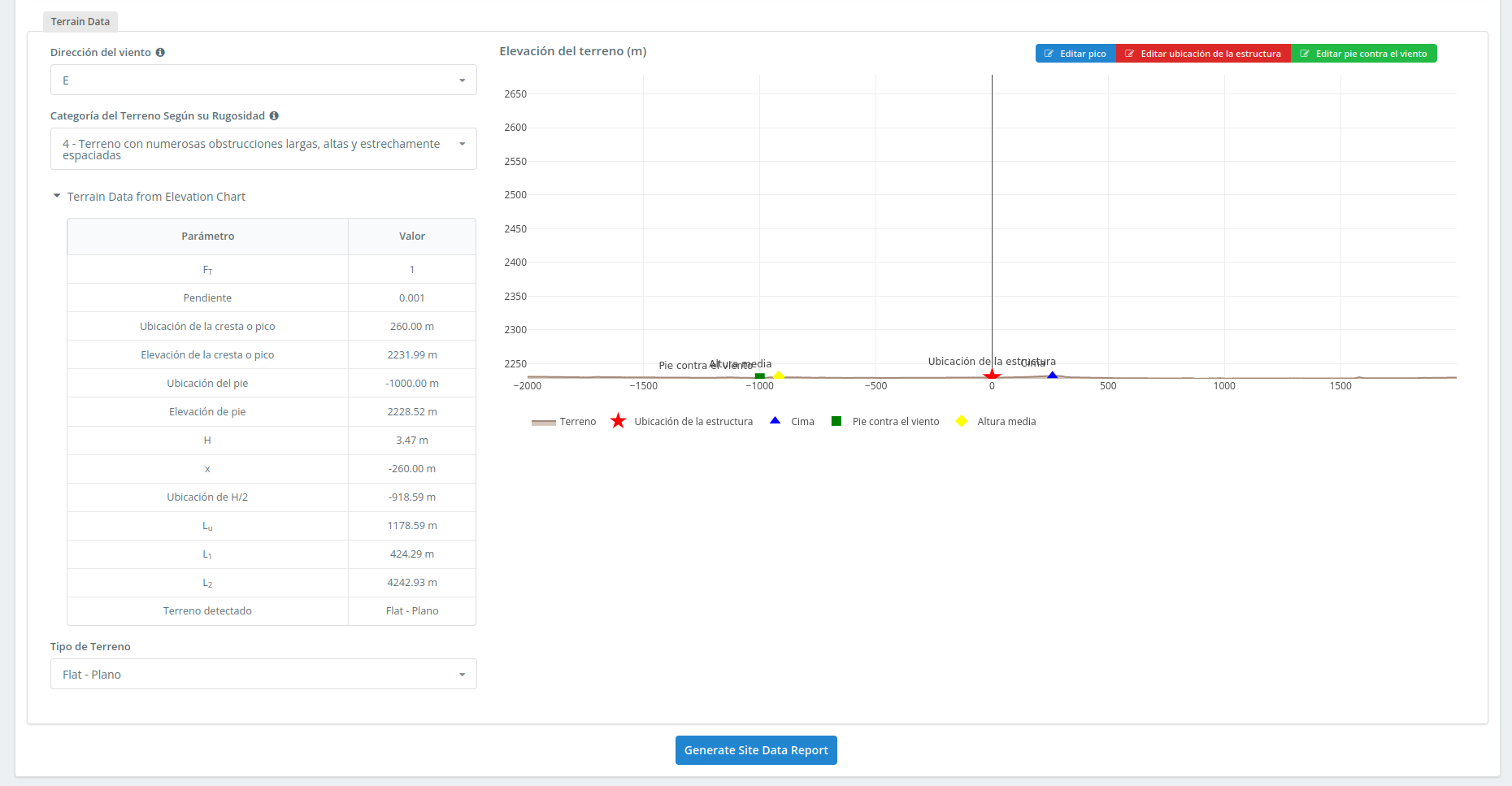
Task: Select the Terrain Data tab
Action: pos(80,22)
